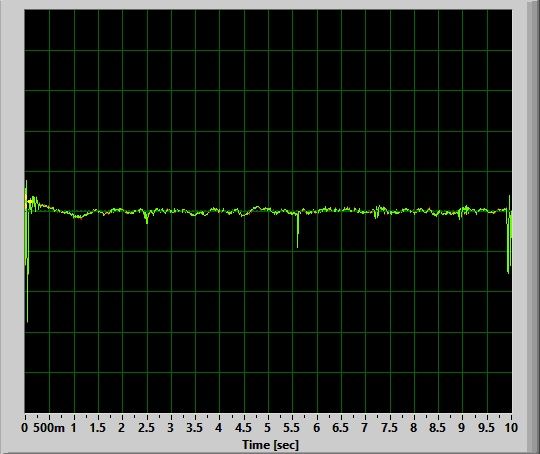Click the 2.5 time axis label
Image resolution: width=540 pixels, height=454 pixels.
(146, 428)
